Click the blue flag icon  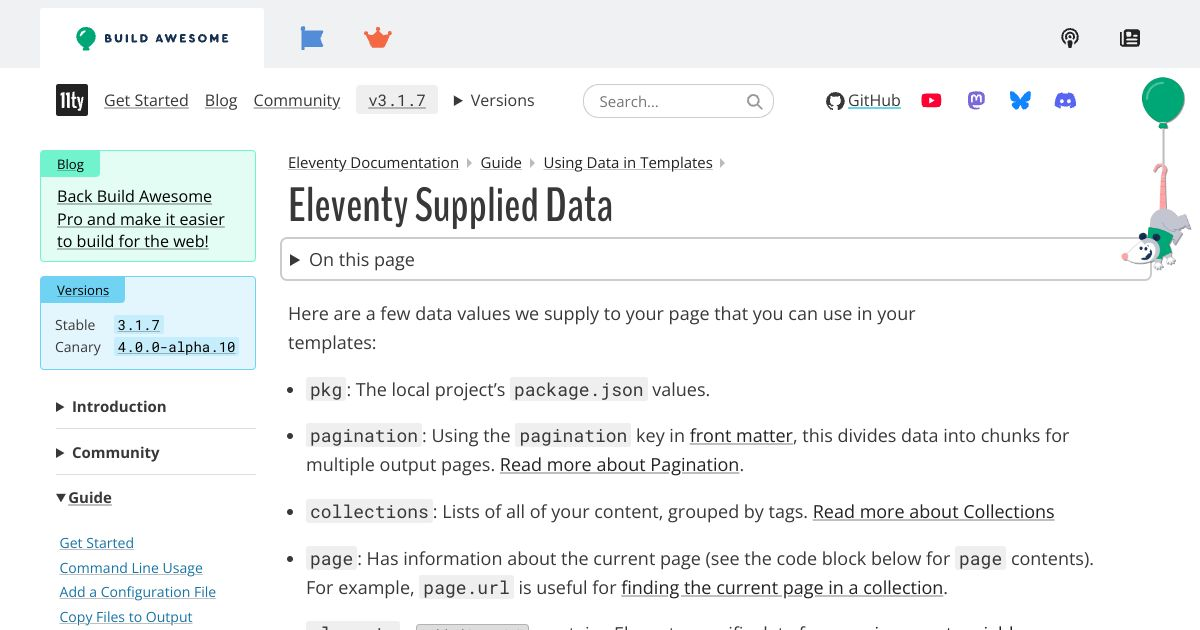(312, 38)
